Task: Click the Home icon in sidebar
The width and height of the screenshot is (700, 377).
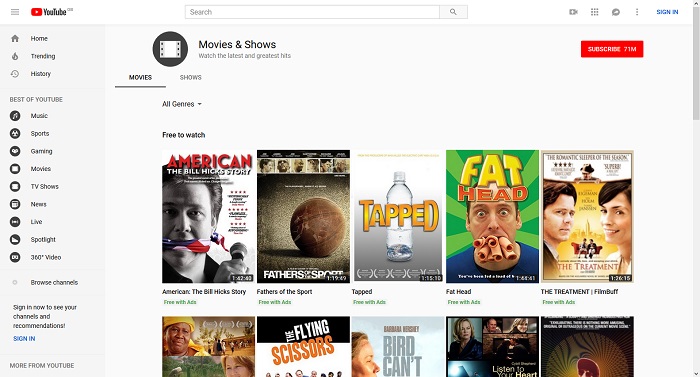Action: pos(15,38)
